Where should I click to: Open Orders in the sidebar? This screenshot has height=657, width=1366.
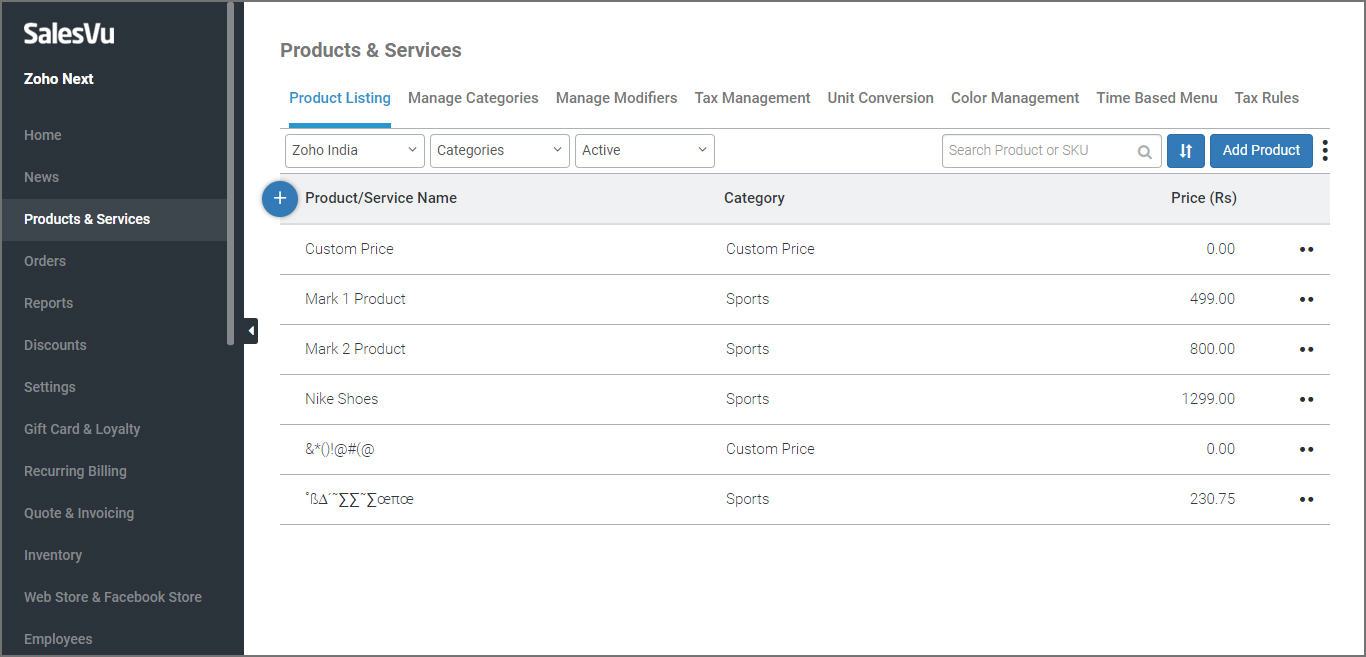(45, 261)
